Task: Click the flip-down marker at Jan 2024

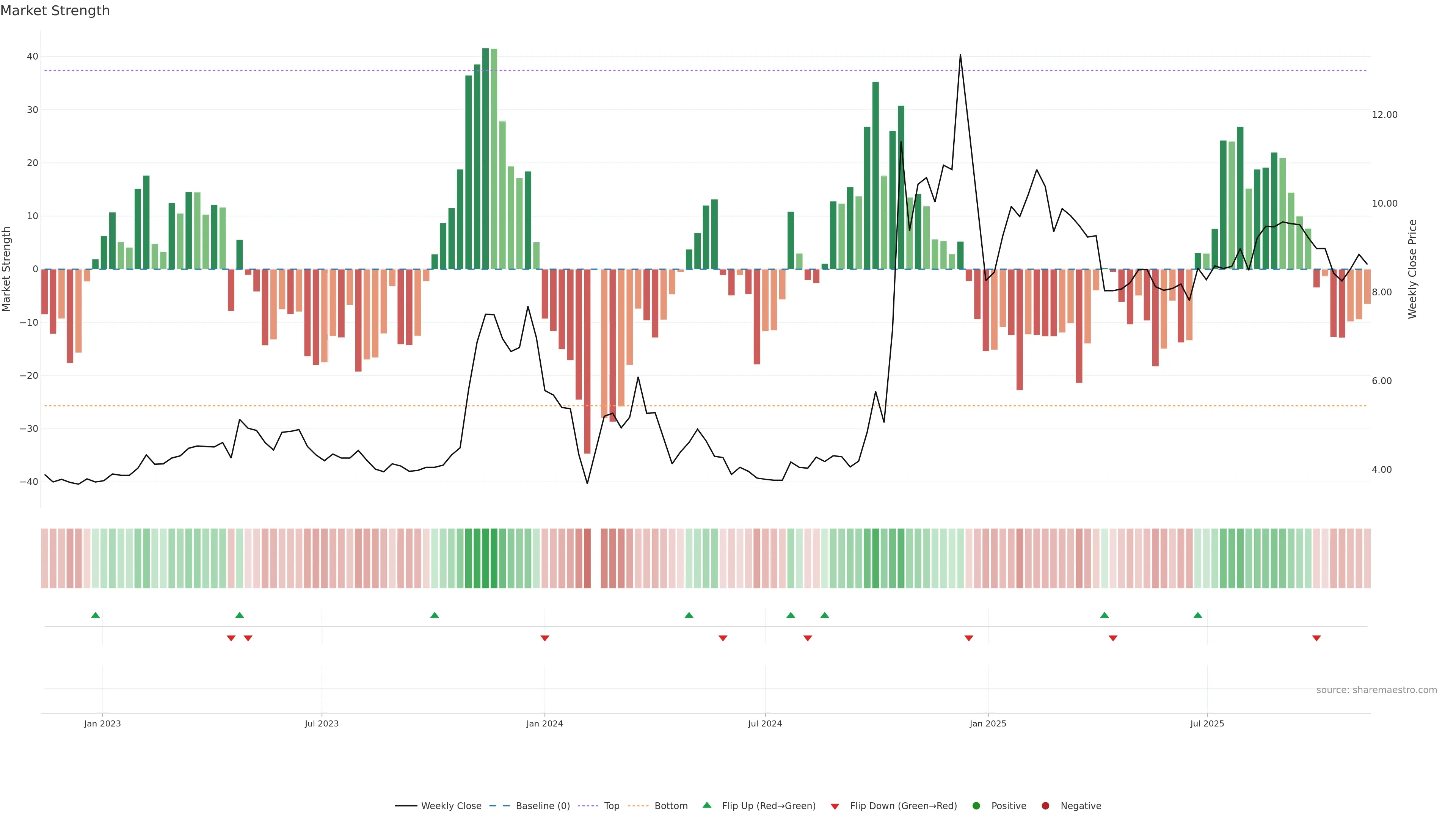Action: click(545, 638)
